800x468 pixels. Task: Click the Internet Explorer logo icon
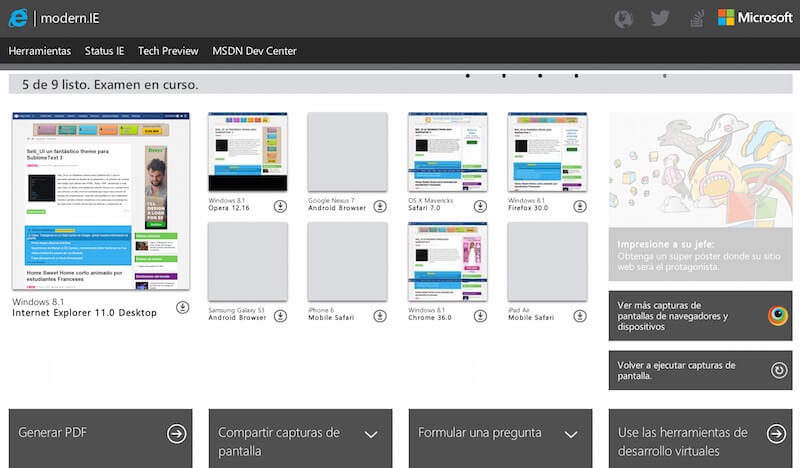[17, 18]
